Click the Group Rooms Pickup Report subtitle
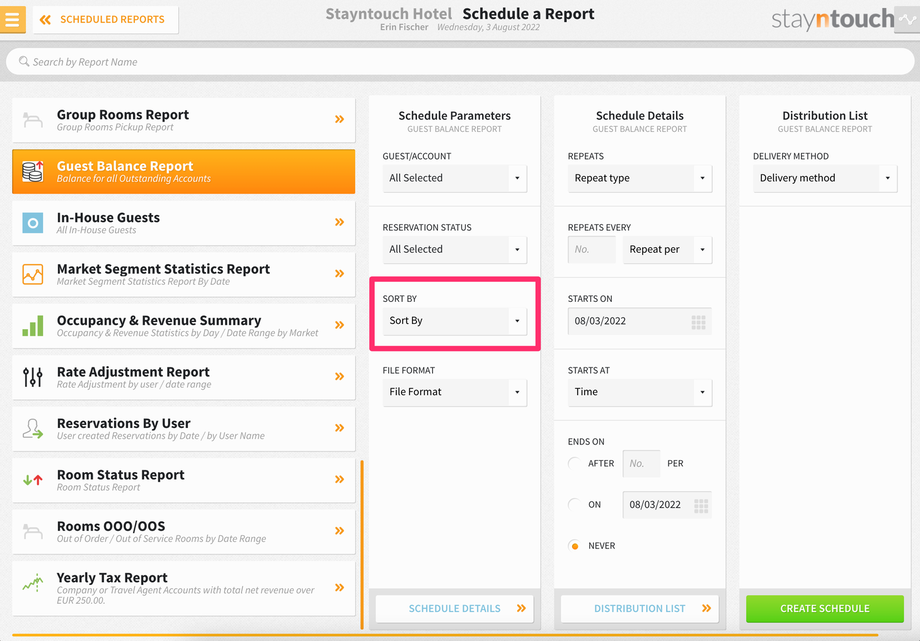 click(x=115, y=127)
